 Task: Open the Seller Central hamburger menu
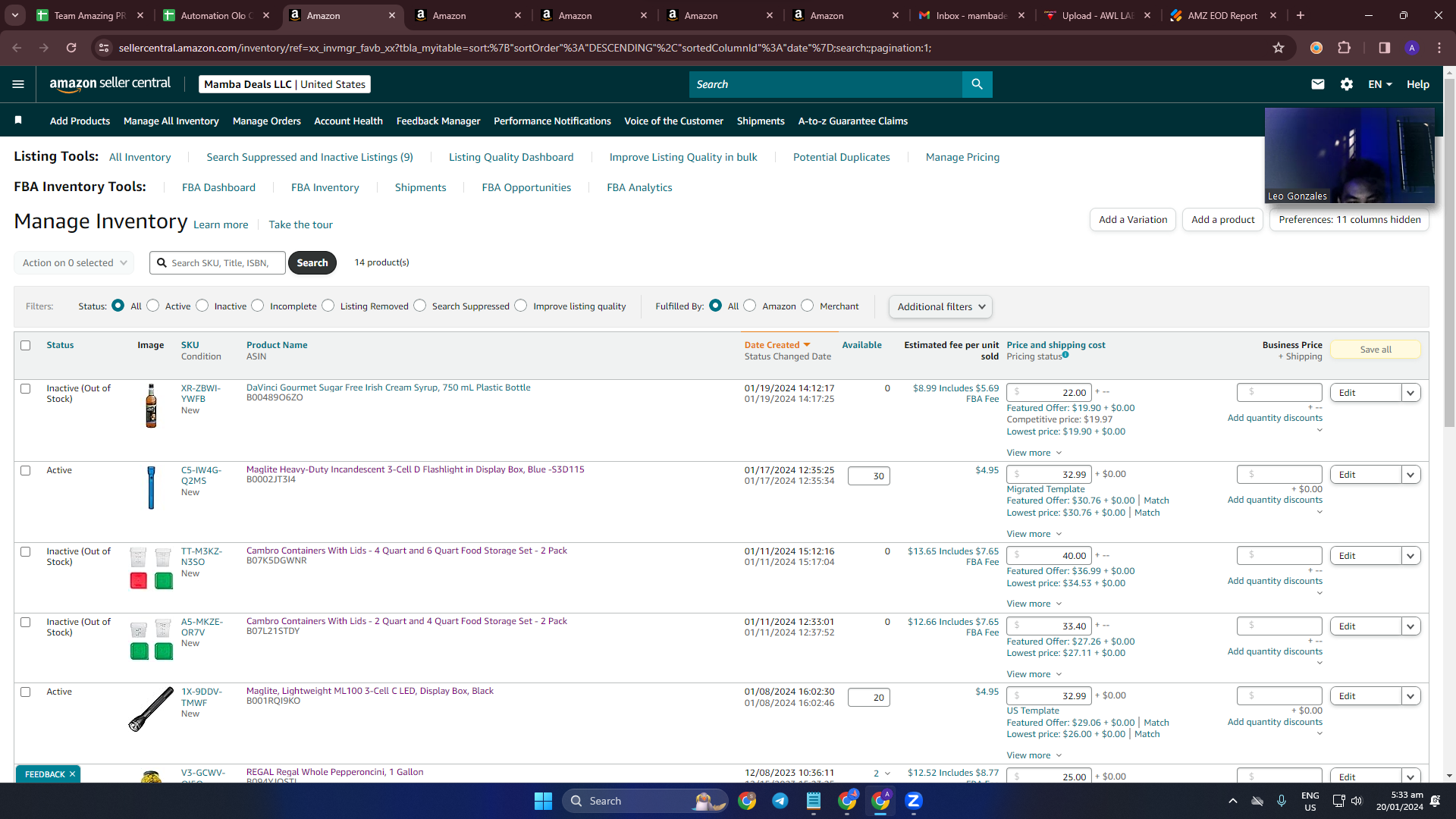tap(18, 84)
